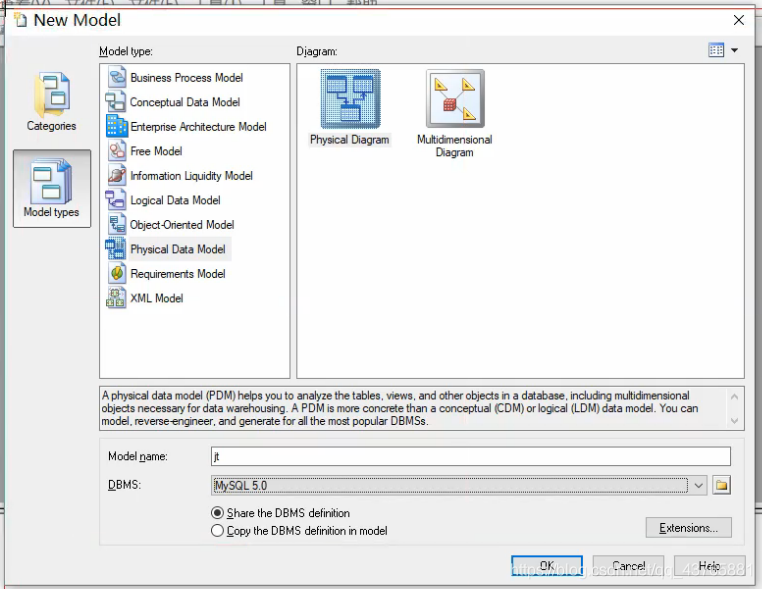Click description box scroll up arrow

[x=734, y=397]
